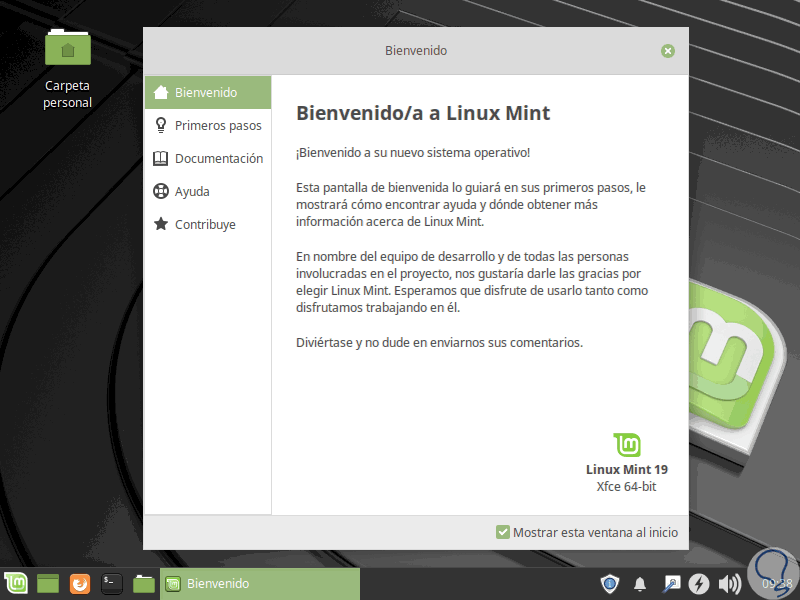Screen dimensions: 800x600
Task: Click the home icon beside Bienvenido
Action: point(160,92)
